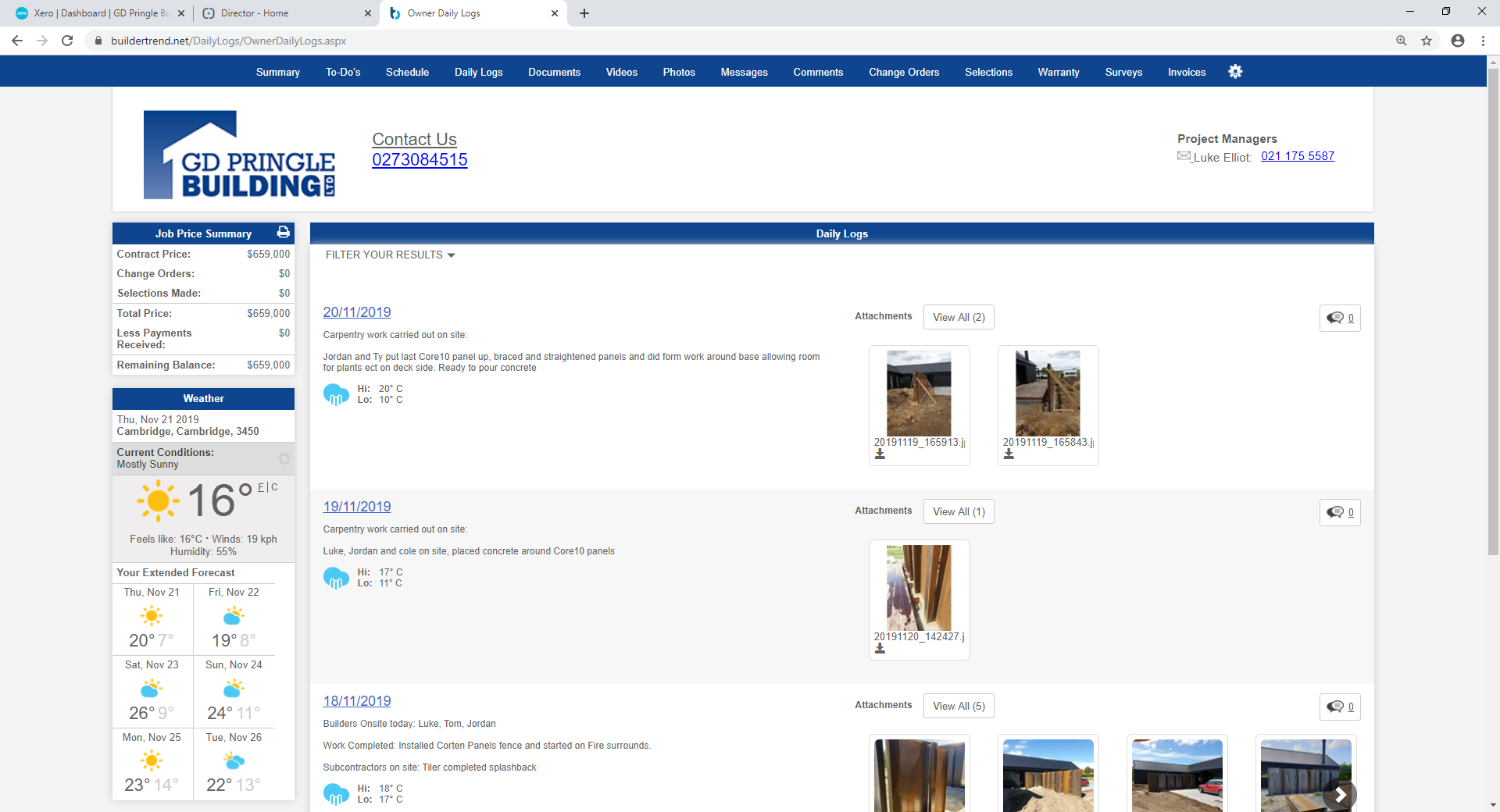Open the 20/11/2019 daily log
The image size is (1500, 812).
357,312
